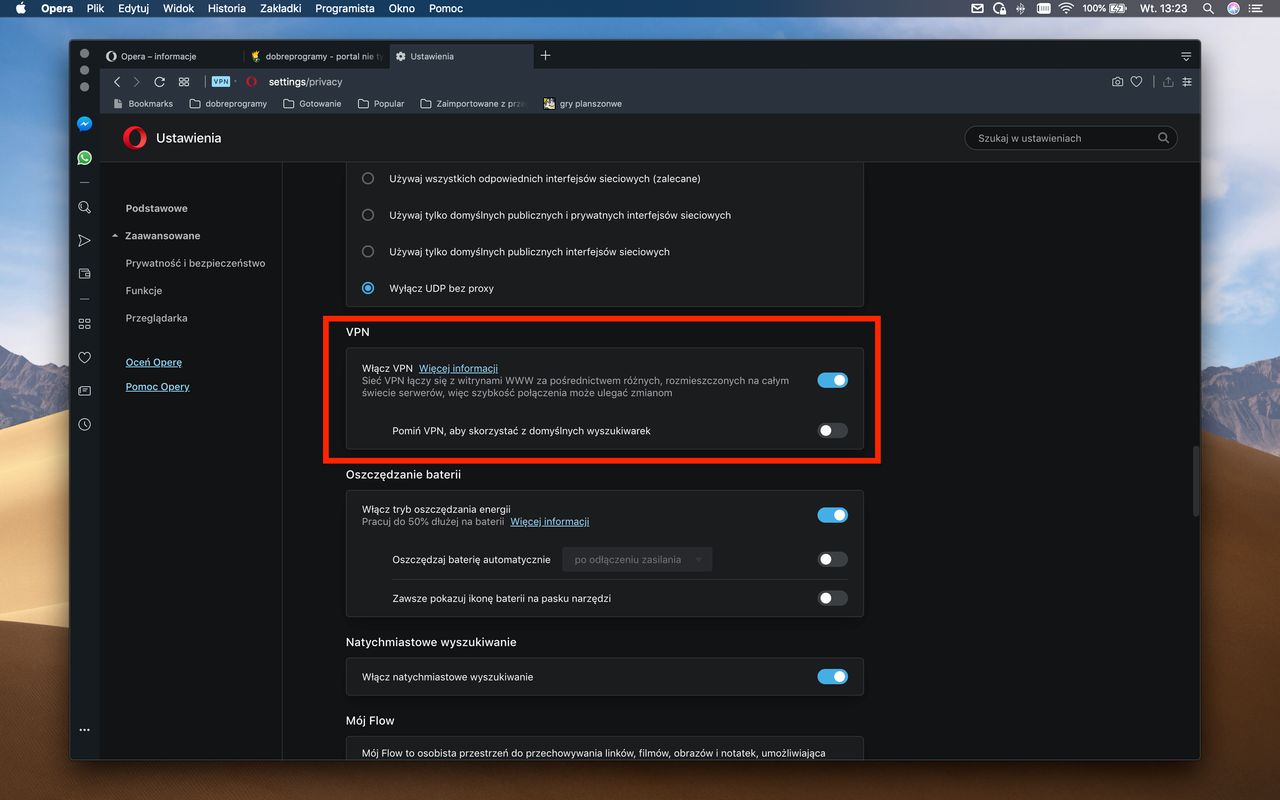1280x800 pixels.
Task: Open the Bluetooth menu bar icon
Action: tap(1020, 8)
